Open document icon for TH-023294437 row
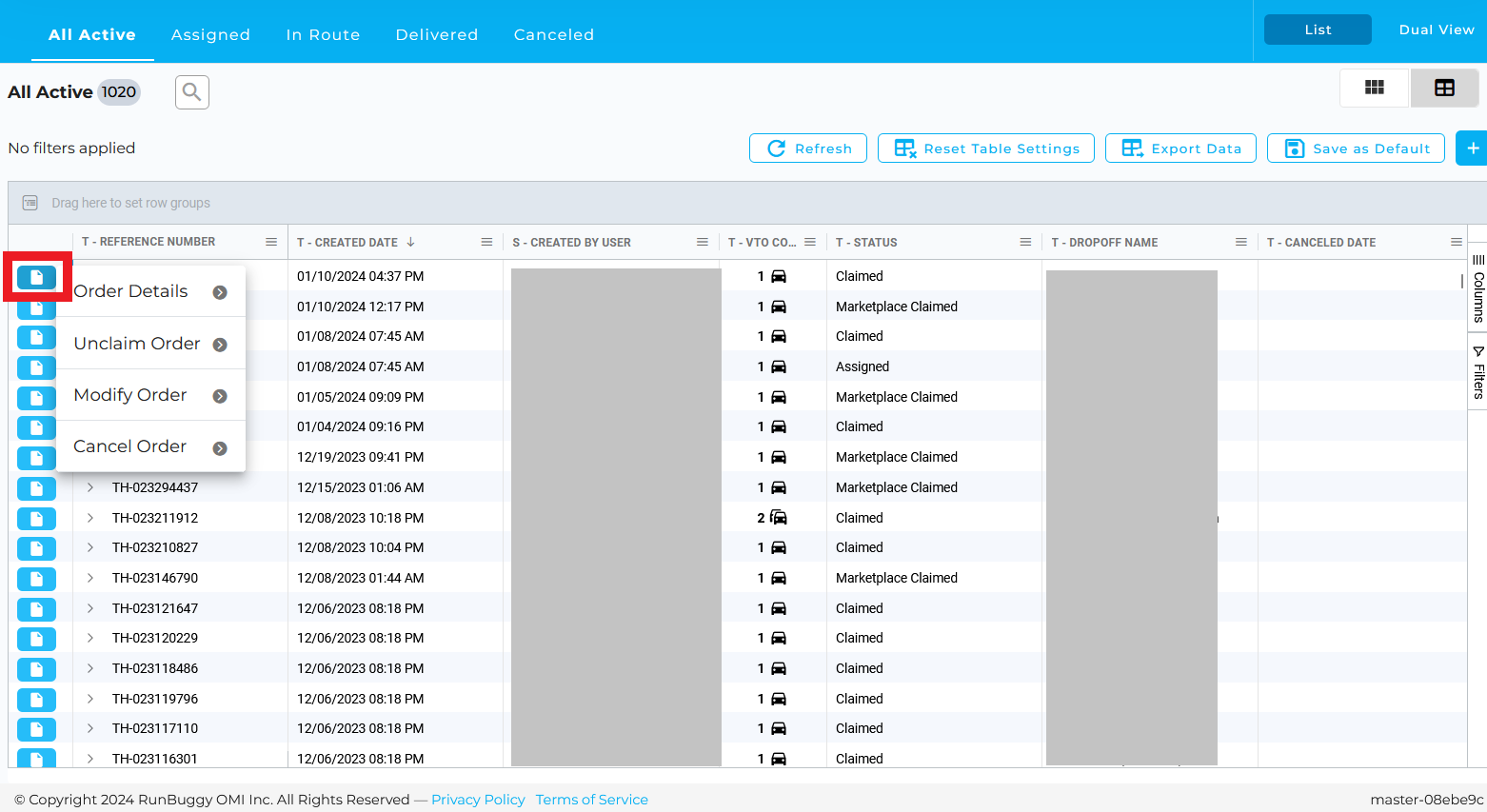 tap(36, 488)
